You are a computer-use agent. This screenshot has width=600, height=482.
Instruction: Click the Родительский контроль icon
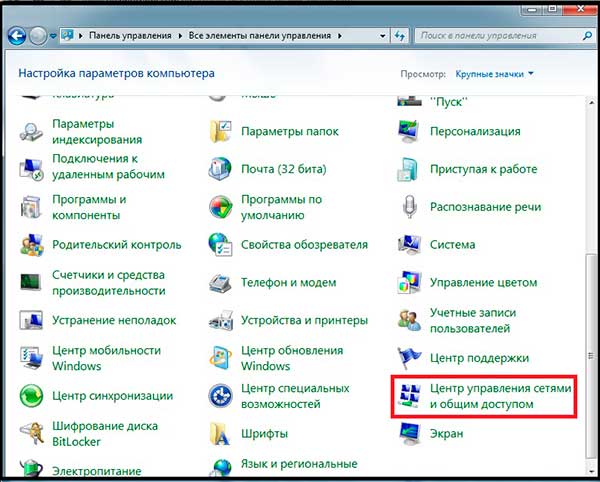31,245
